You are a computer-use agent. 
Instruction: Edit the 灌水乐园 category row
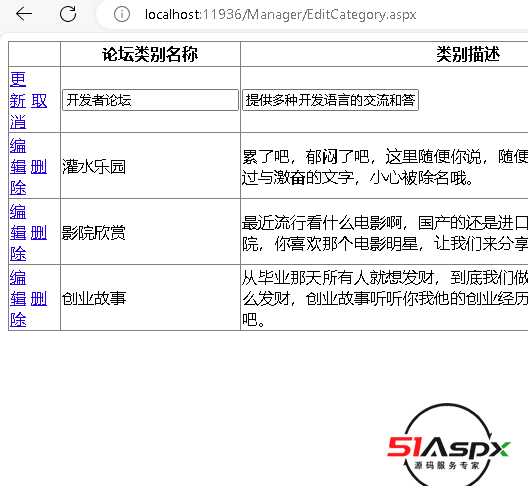(x=18, y=156)
